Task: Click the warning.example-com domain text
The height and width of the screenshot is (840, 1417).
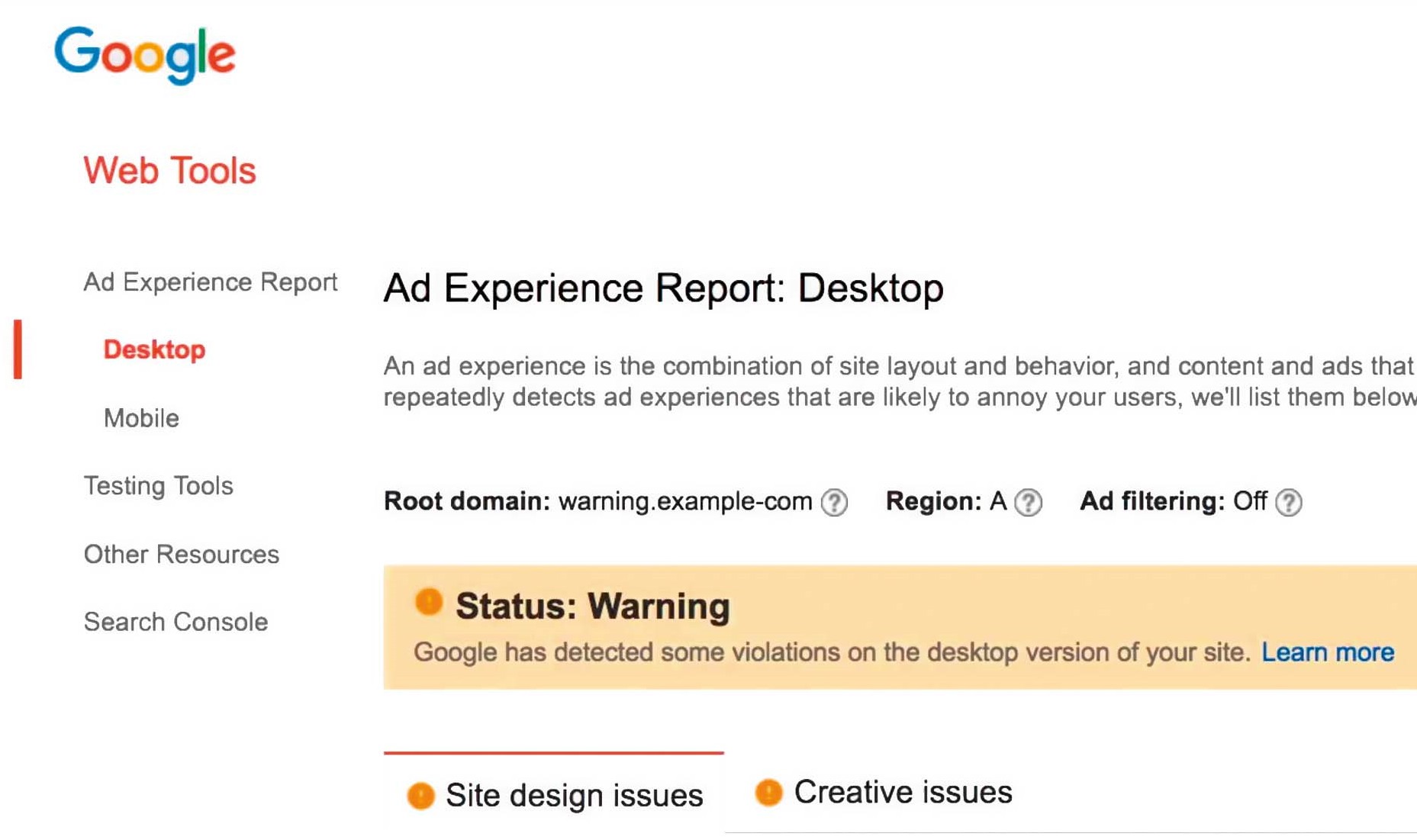Action: click(684, 502)
